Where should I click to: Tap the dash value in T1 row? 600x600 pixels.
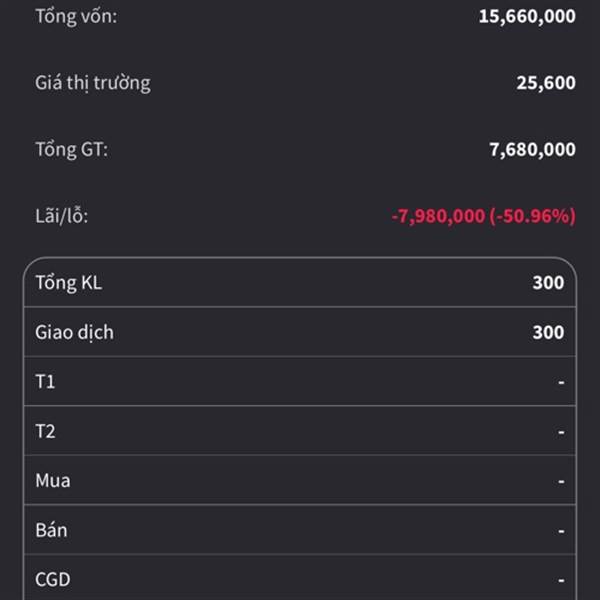pyautogui.click(x=561, y=382)
